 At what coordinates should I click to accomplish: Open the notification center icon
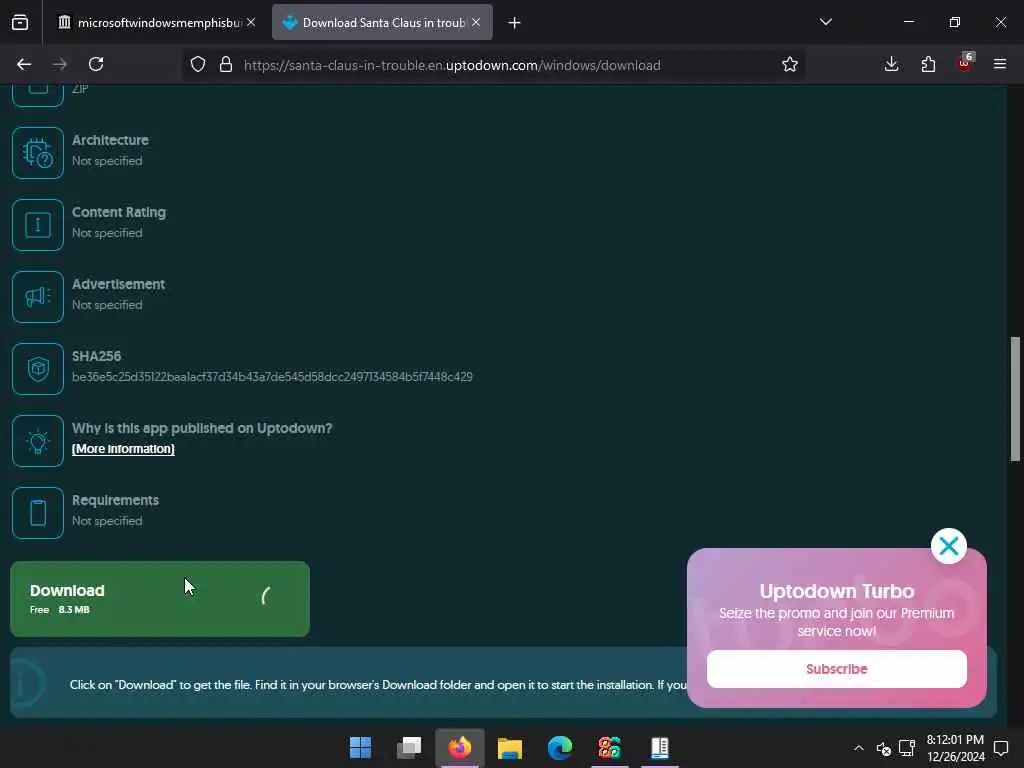1000,748
